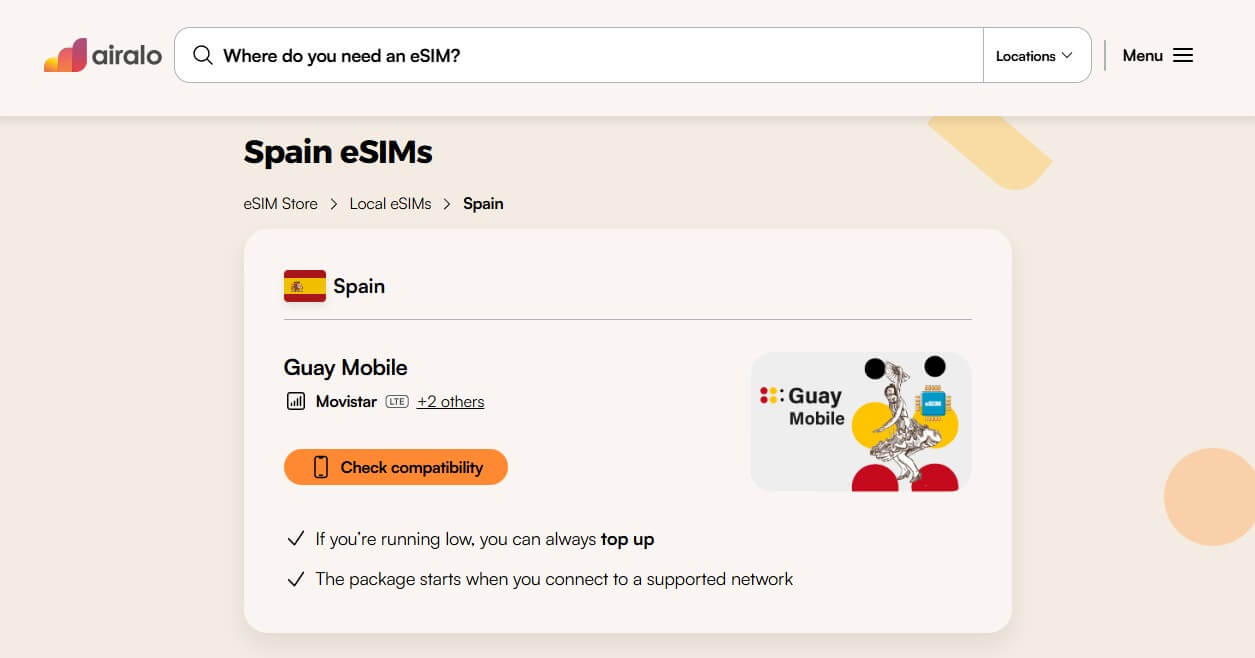Expand the Locations chevron arrow
The image size is (1255, 658).
click(1067, 55)
